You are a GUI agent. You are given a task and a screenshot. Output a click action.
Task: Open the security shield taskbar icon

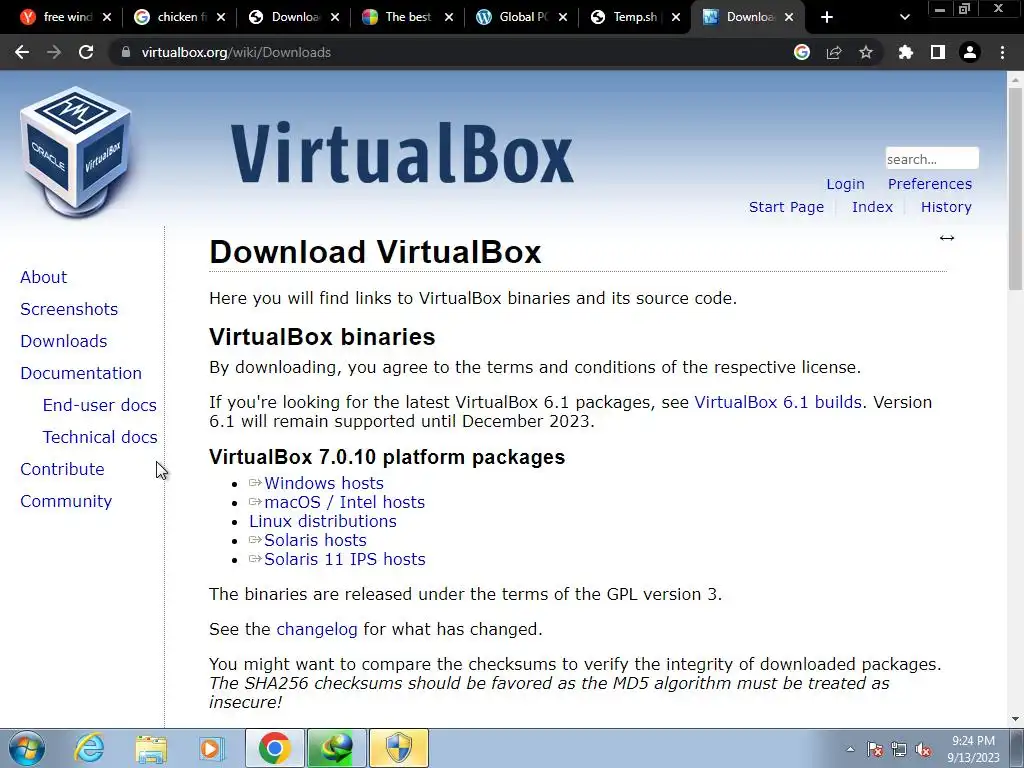pyautogui.click(x=398, y=748)
